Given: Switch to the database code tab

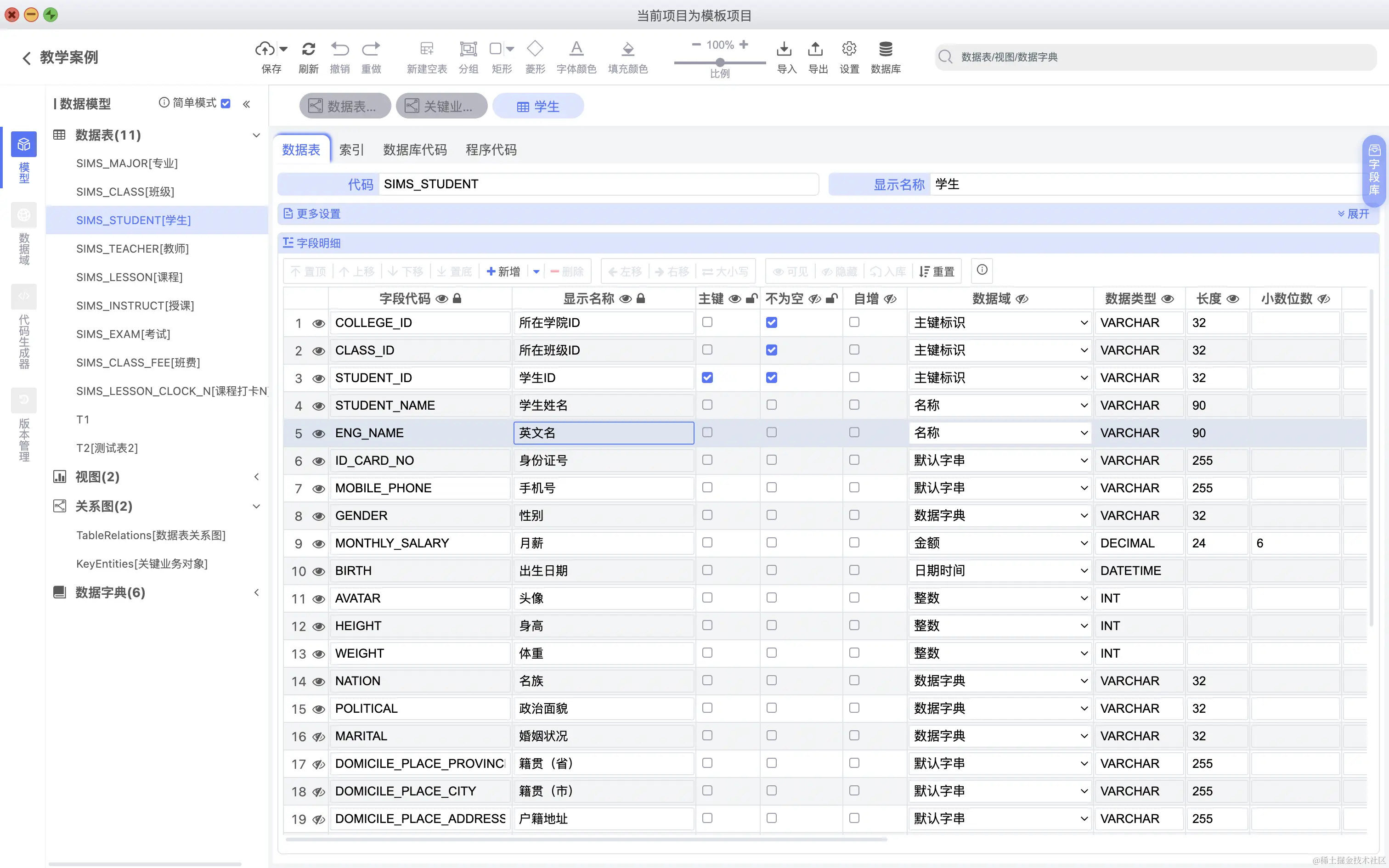Looking at the screenshot, I should [x=414, y=150].
